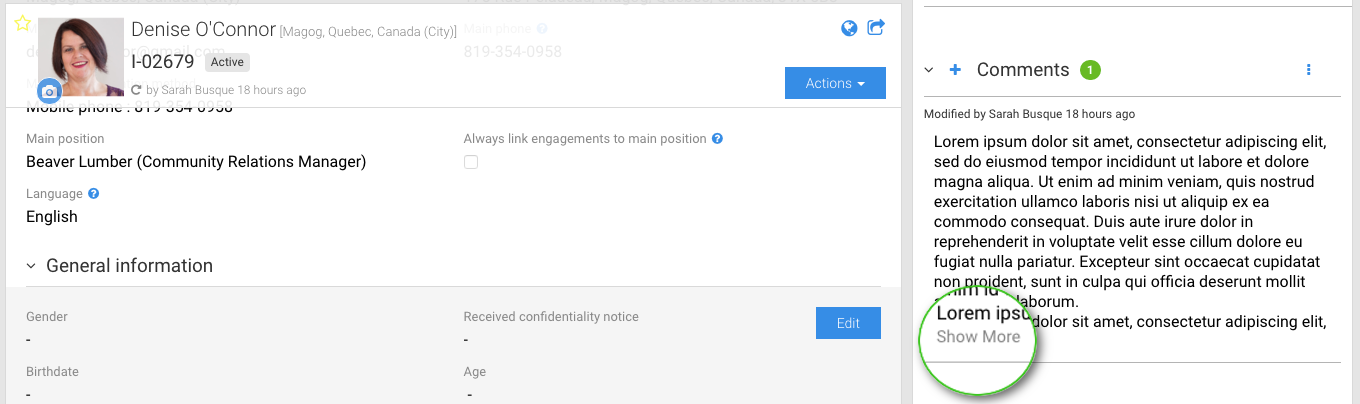Tick Always link engagements to main position checkbox
This screenshot has width=1360, height=404.
click(471, 162)
